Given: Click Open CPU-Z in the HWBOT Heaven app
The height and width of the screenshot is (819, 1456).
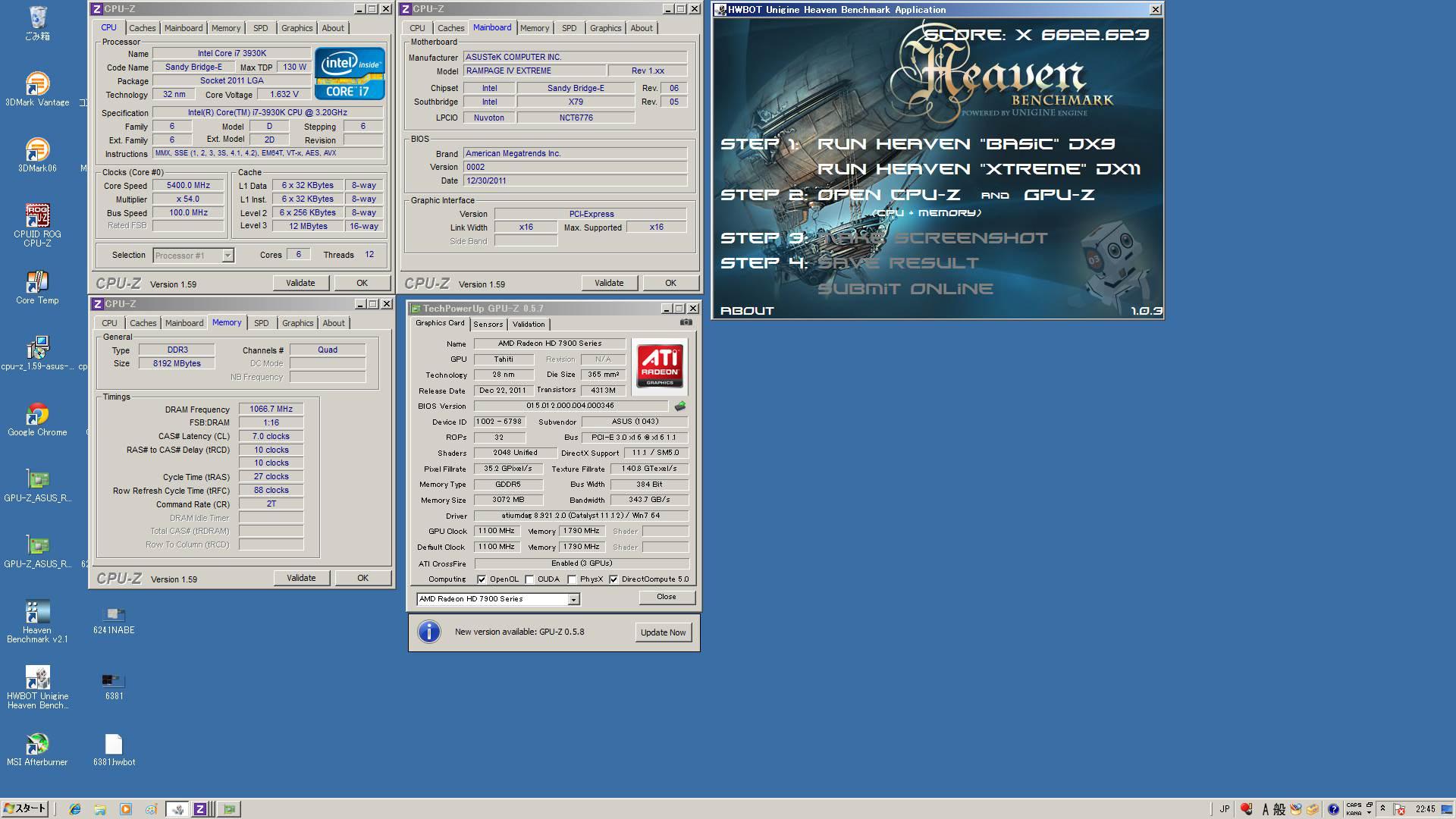Looking at the screenshot, I should (x=889, y=195).
